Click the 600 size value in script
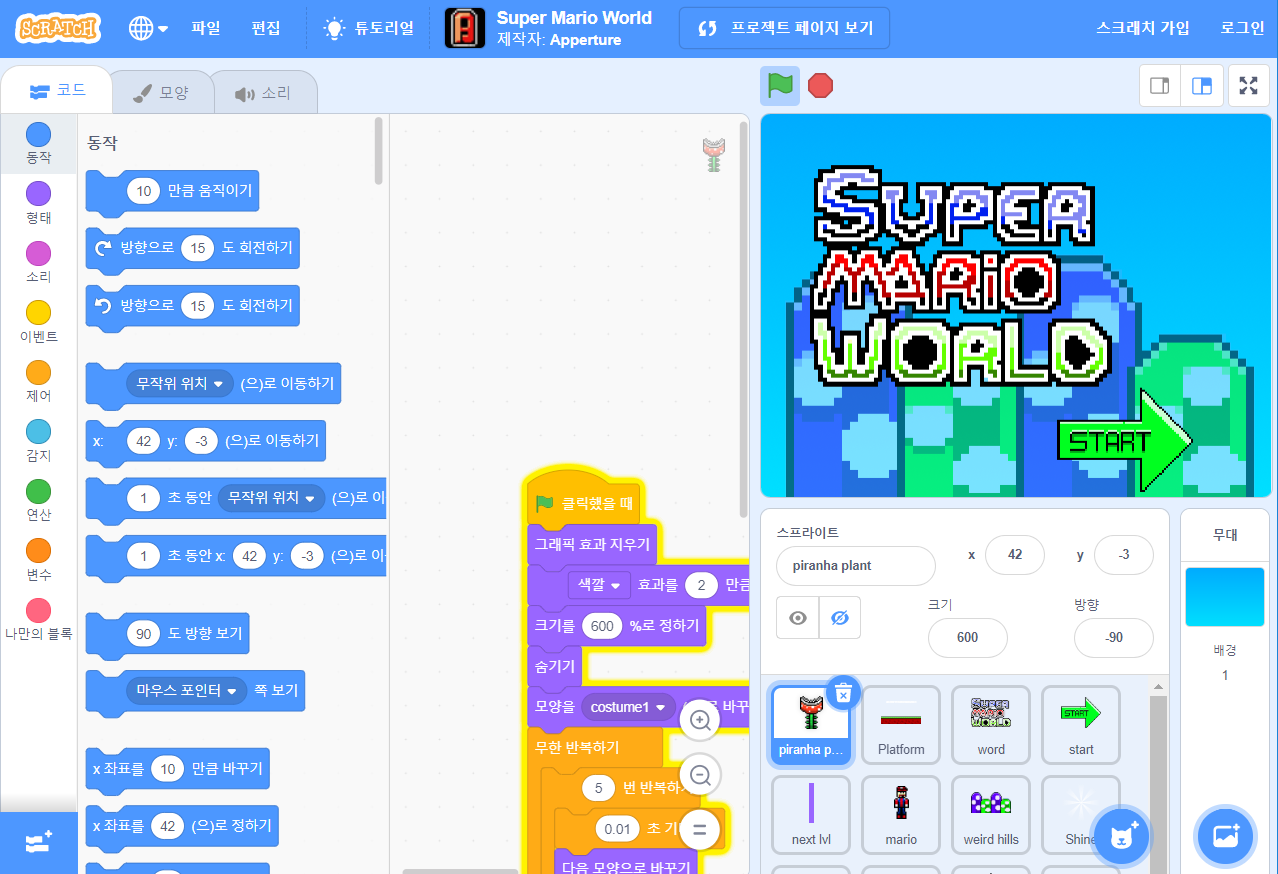Screen dimensions: 1278x874 [603, 626]
